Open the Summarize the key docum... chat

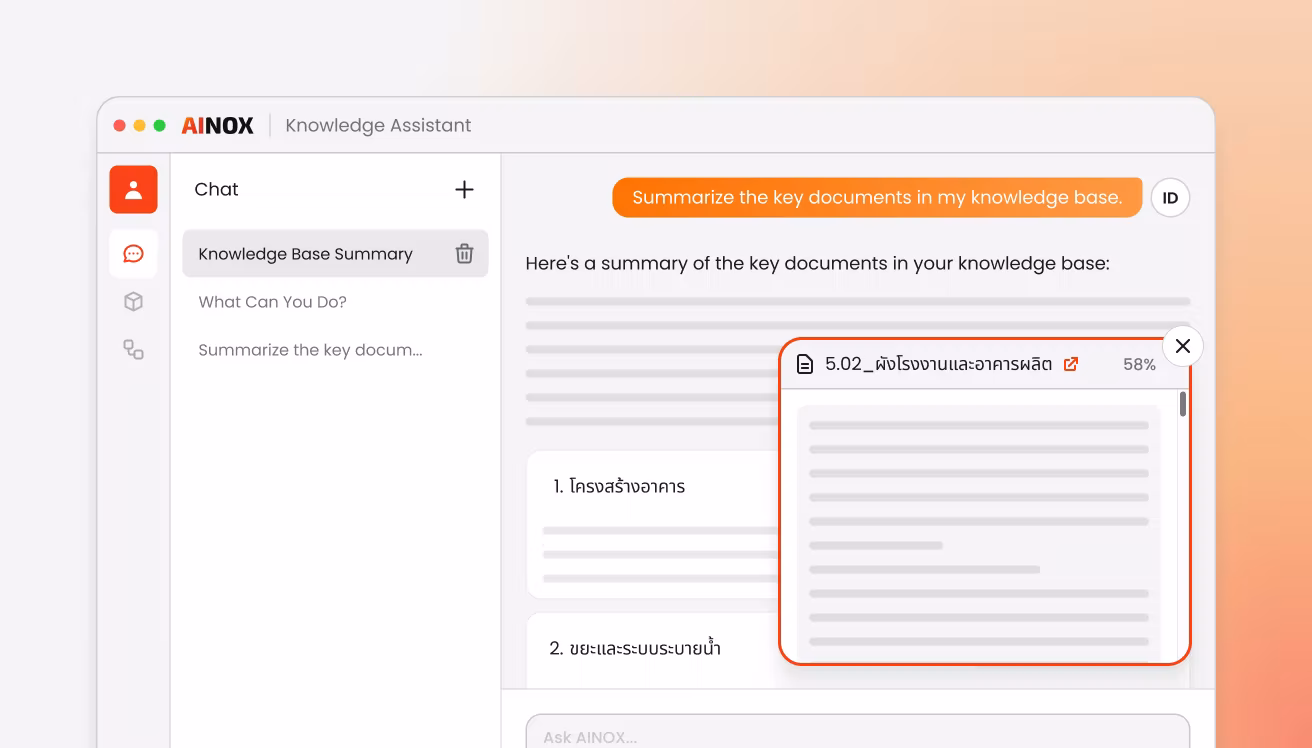[310, 350]
